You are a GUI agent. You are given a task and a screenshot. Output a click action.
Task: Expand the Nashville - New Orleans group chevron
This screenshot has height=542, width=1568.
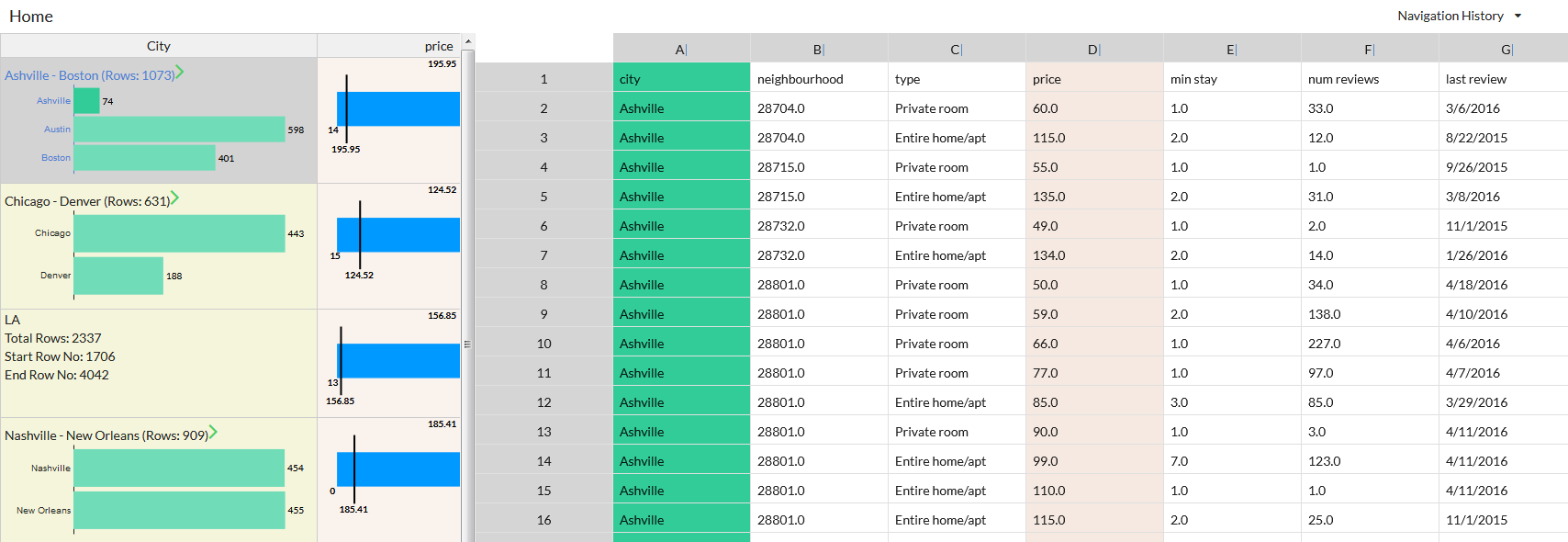tap(213, 432)
